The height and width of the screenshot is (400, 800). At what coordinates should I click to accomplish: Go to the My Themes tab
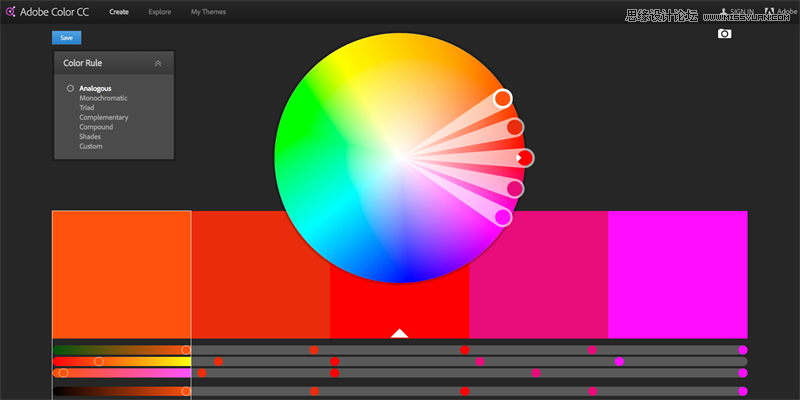pyautogui.click(x=208, y=12)
